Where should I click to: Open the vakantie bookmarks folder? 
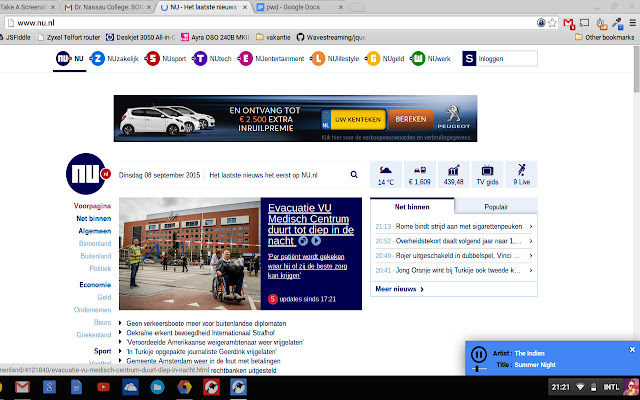click(x=273, y=37)
